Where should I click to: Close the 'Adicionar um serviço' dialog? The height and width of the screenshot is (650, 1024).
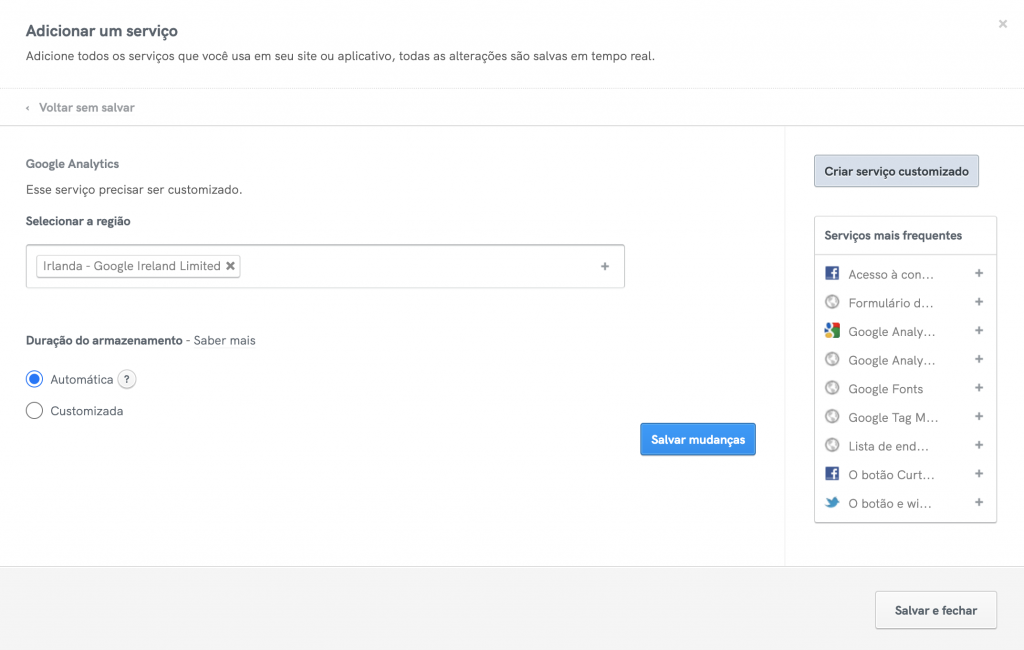coord(1003,24)
